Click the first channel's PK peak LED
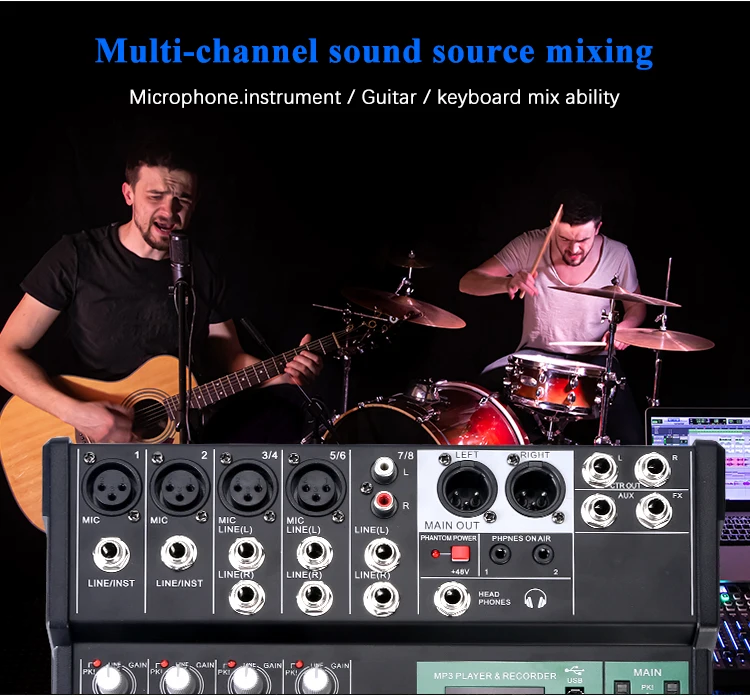 click(x=97, y=664)
